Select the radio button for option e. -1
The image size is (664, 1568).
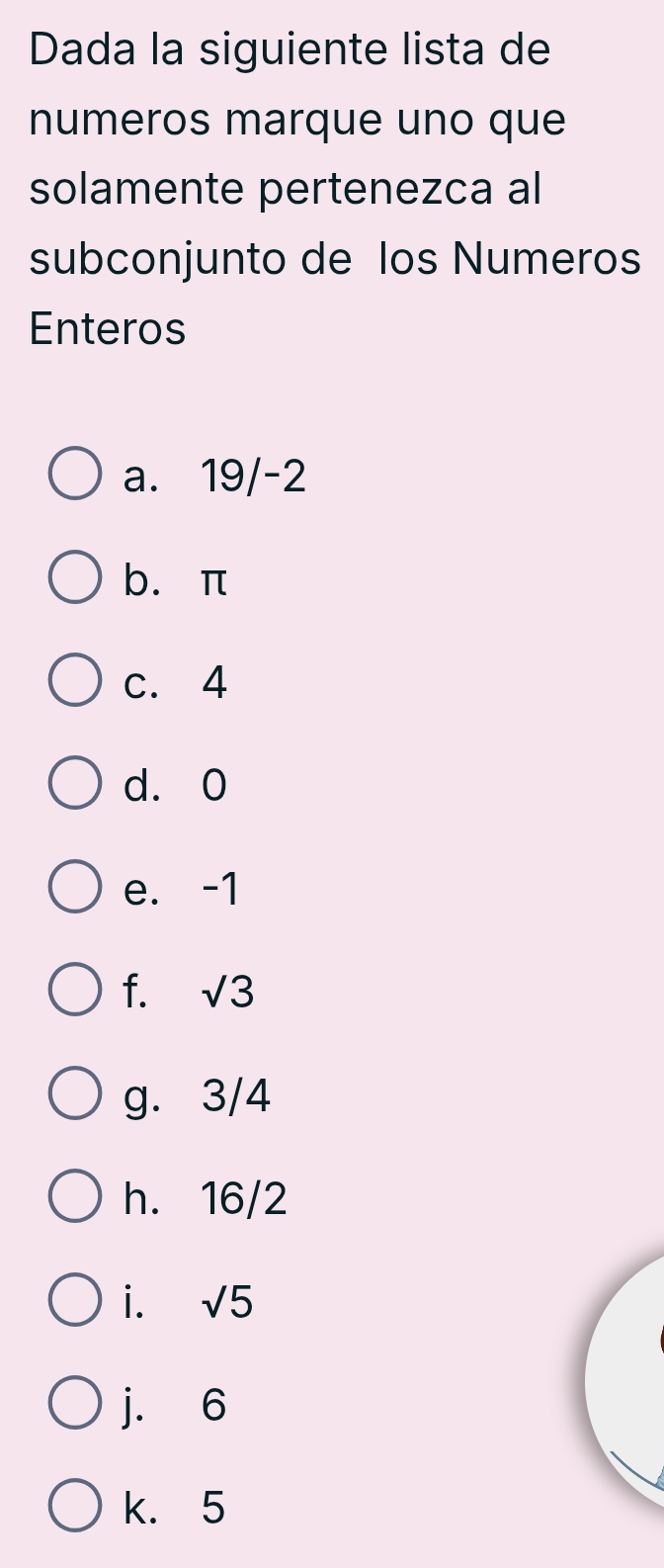[75, 890]
